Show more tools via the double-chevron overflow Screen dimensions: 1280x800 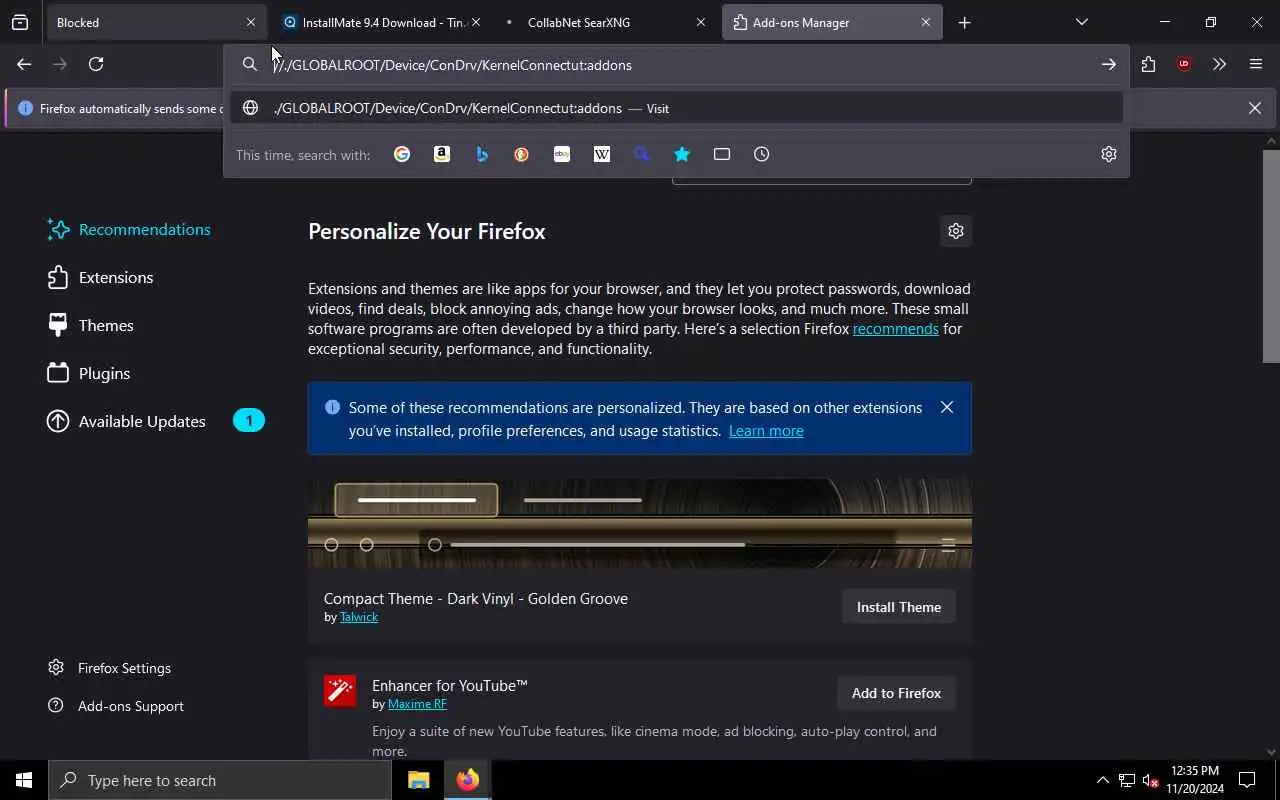tap(1219, 64)
